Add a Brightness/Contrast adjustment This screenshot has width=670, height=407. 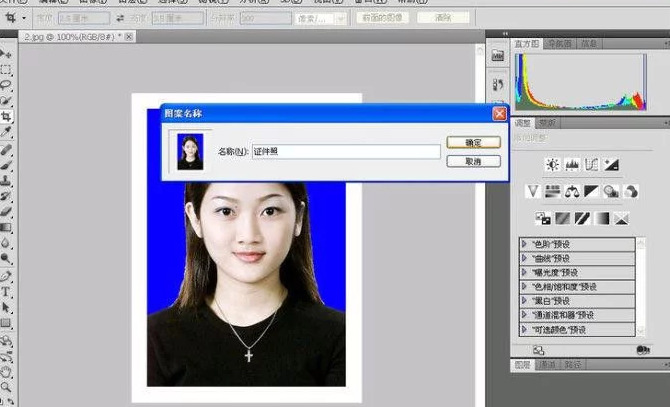click(552, 164)
